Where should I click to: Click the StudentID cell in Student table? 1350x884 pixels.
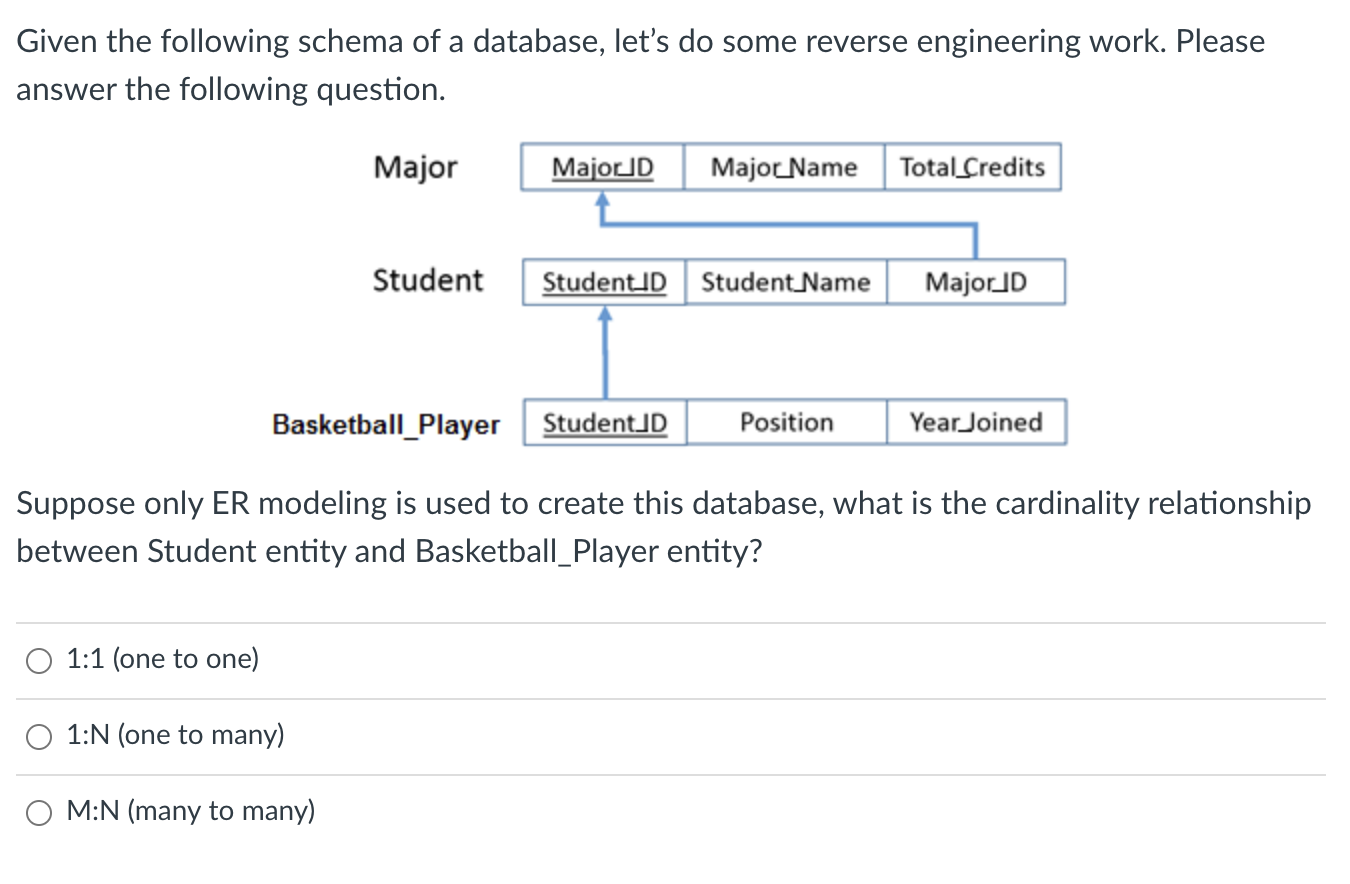tap(604, 282)
